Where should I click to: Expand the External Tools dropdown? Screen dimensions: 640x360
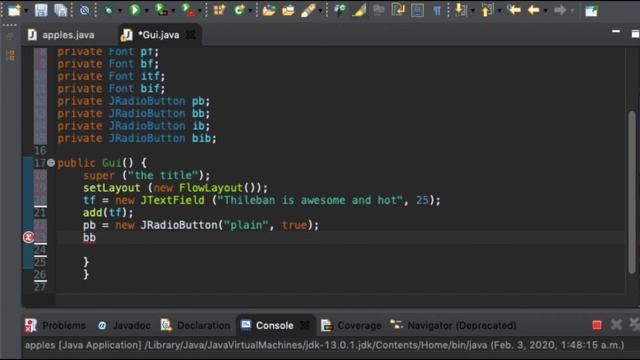pyautogui.click(x=200, y=11)
